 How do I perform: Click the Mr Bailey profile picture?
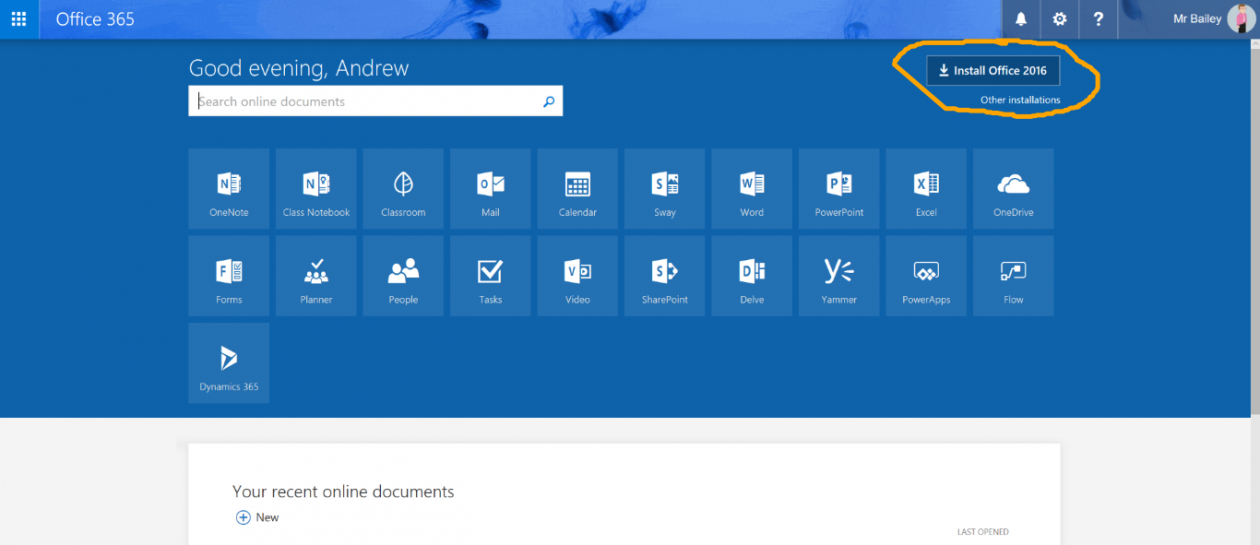(1240, 19)
